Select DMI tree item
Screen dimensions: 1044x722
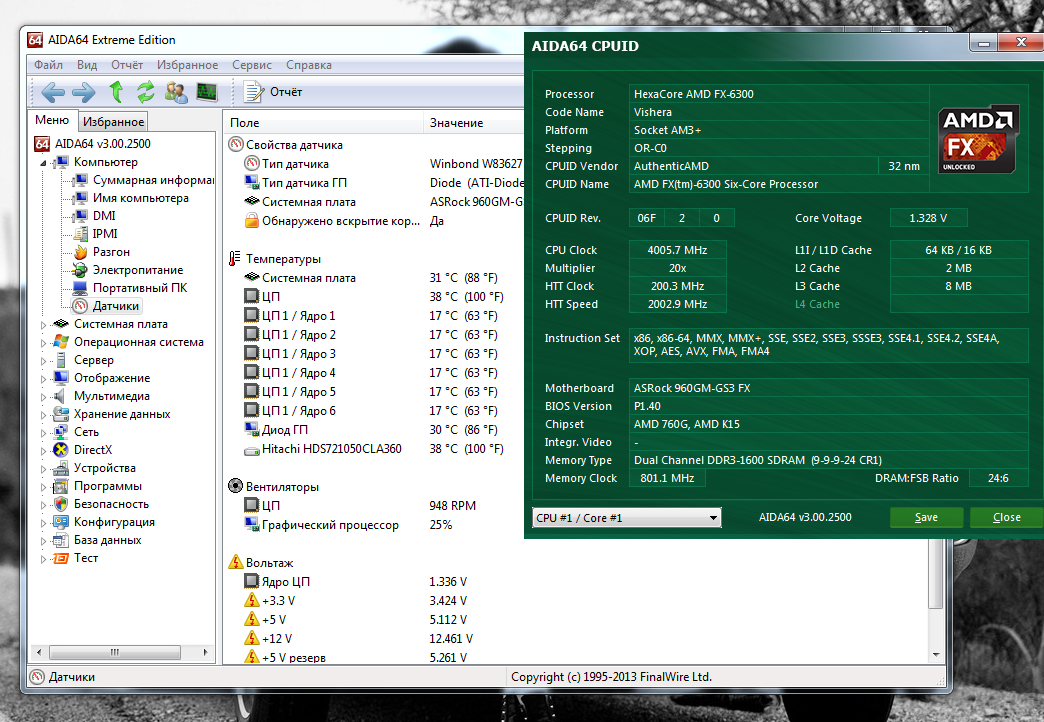point(104,216)
